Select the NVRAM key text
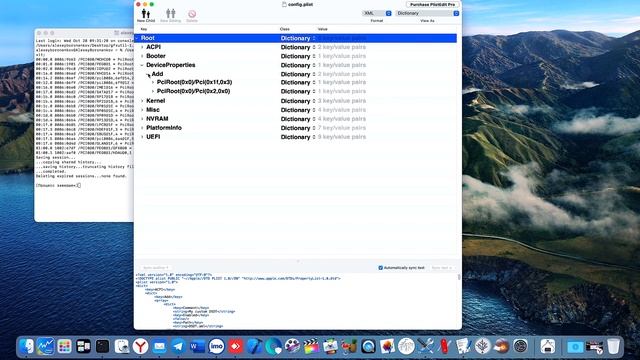640x360 pixels. [x=157, y=119]
